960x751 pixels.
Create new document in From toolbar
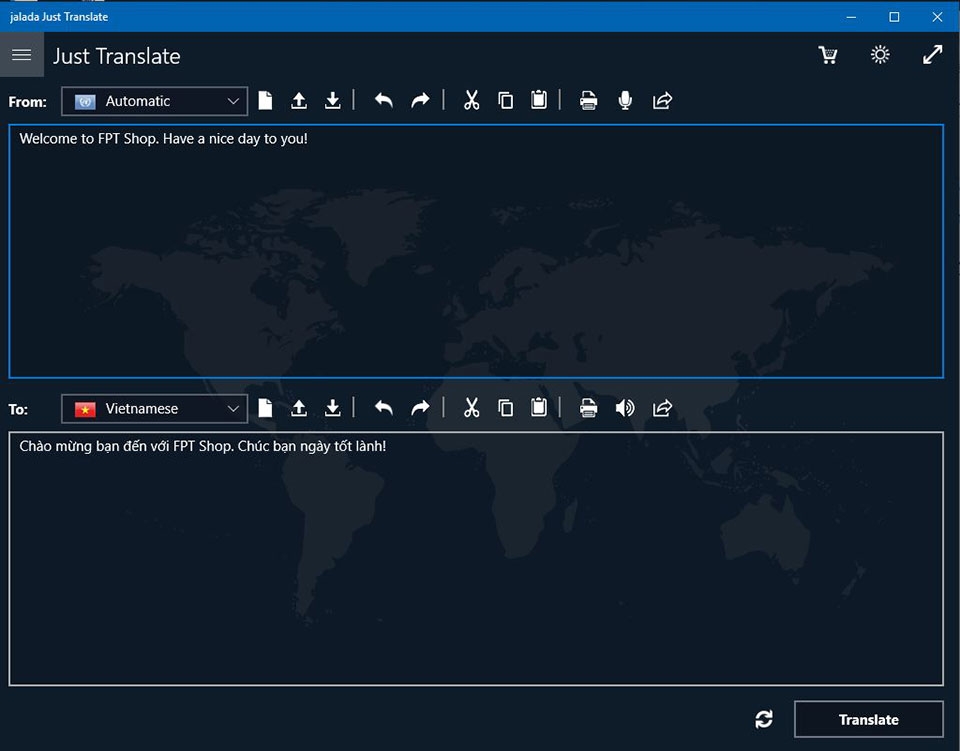pyautogui.click(x=265, y=100)
